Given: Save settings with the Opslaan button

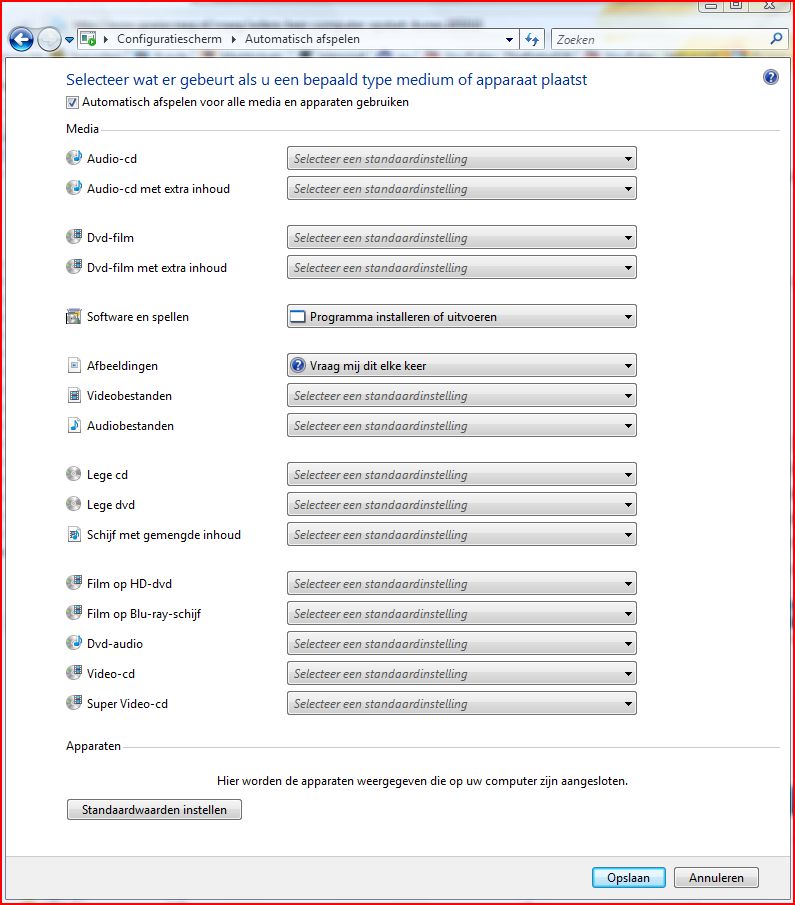Looking at the screenshot, I should point(629,877).
